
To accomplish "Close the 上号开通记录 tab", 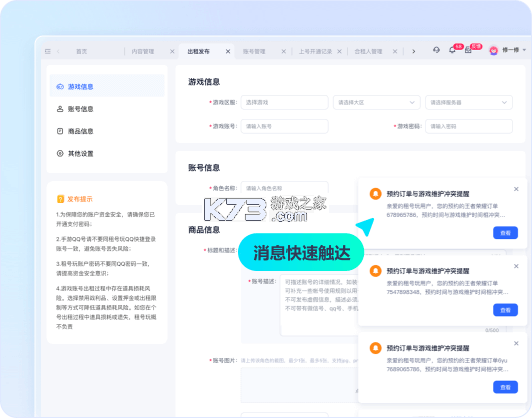I will click(x=339, y=51).
